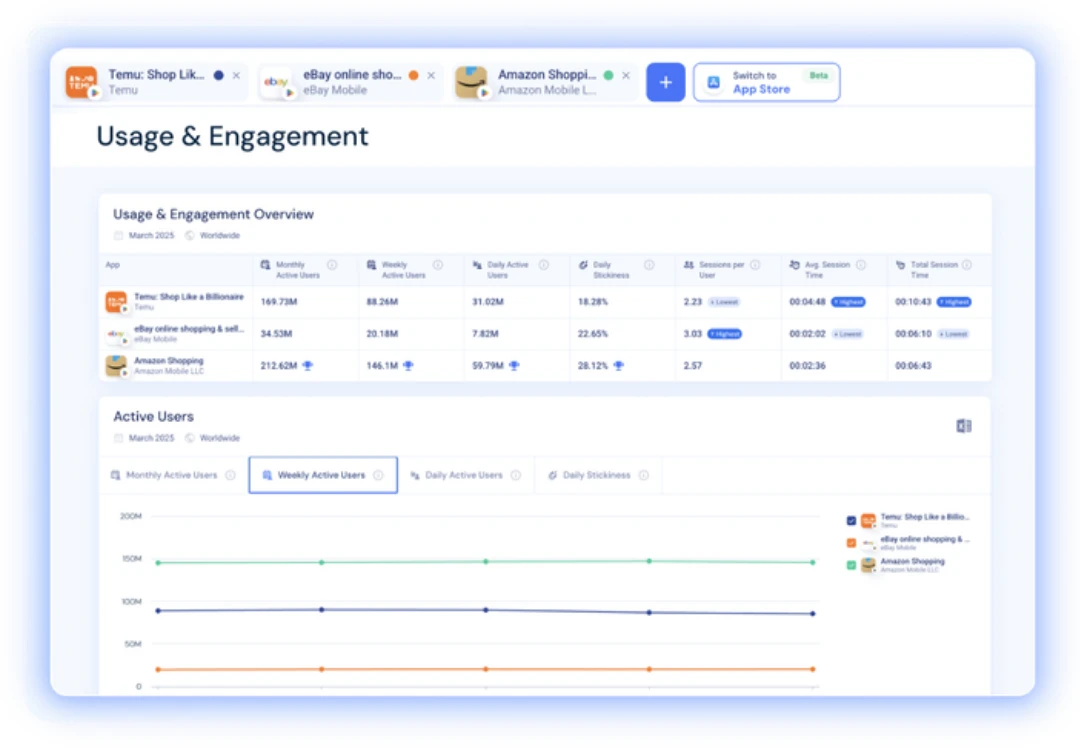Select the Temu app icon in top tab
Screen dimensions: 1080x750
click(x=81, y=82)
